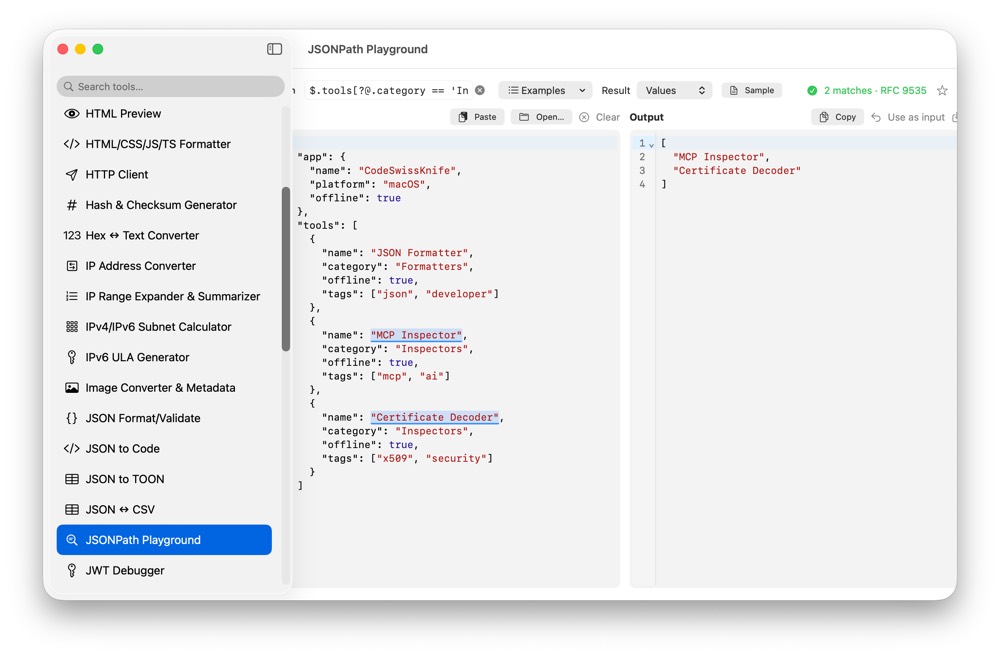The width and height of the screenshot is (1000, 657).
Task: Click the HTTP Client paper plane icon
Action: click(71, 175)
